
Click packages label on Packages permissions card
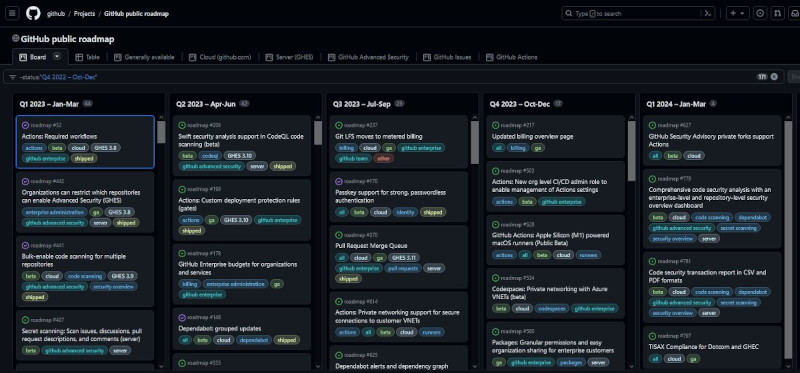570,363
